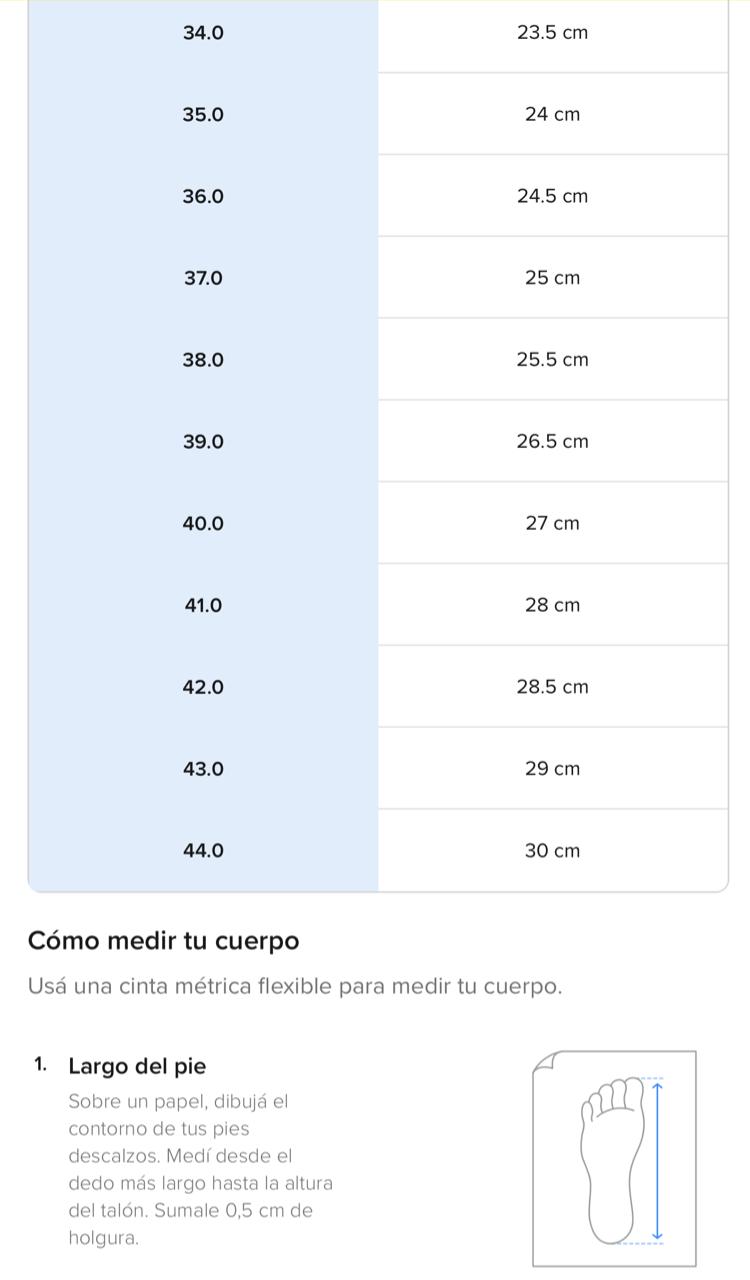Click the 30 cm measurement cell
Screen dimensions: 750x1280
click(x=552, y=852)
